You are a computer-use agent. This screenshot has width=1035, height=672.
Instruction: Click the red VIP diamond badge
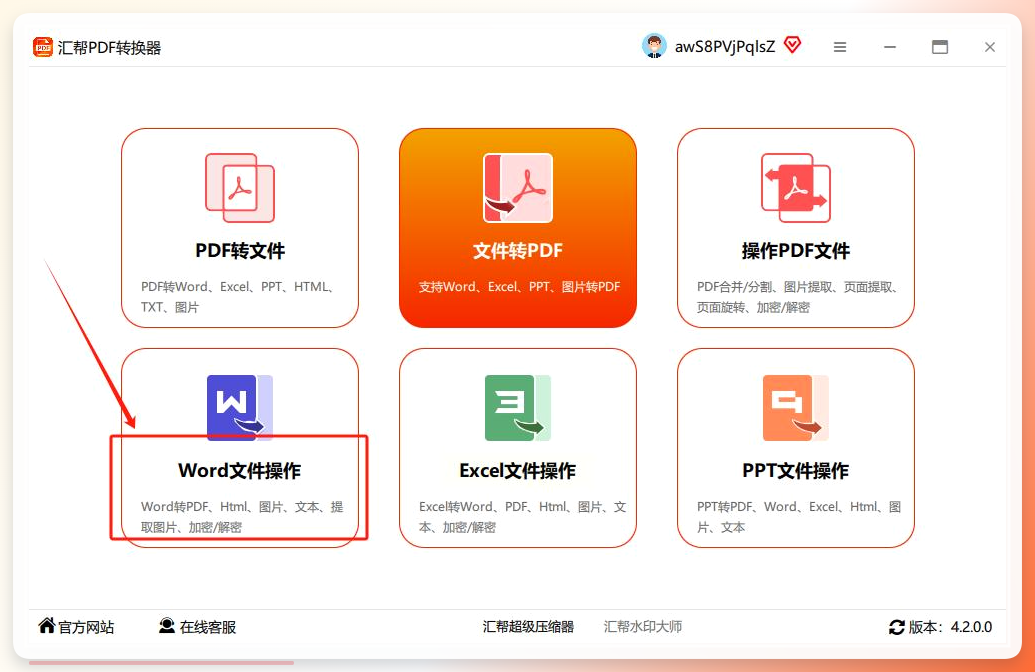pyautogui.click(x=792, y=45)
